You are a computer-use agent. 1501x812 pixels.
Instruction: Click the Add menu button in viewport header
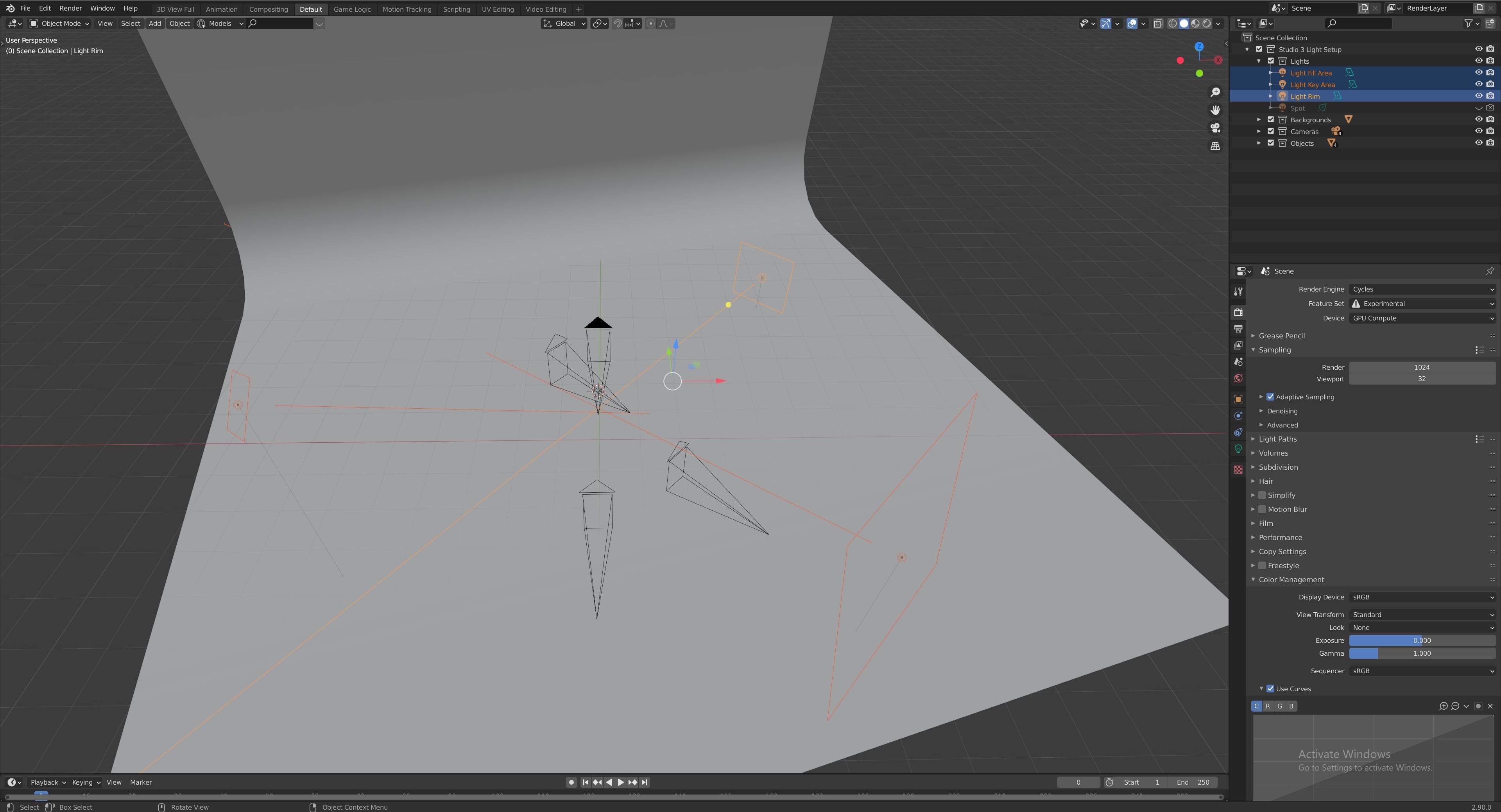(x=154, y=23)
